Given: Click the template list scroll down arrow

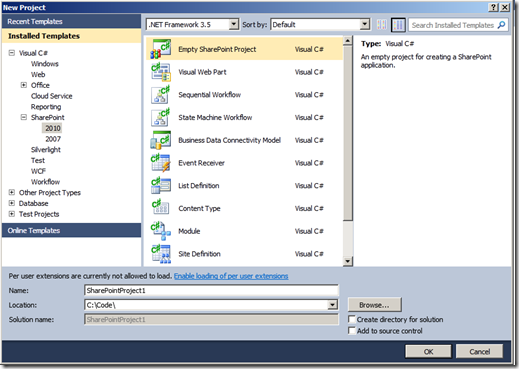Looking at the screenshot, I should pos(347,261).
